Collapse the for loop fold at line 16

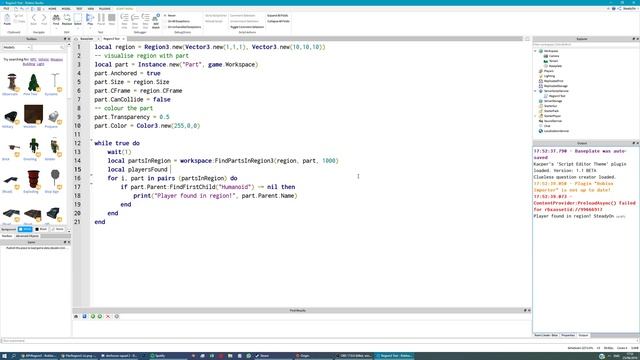(x=91, y=175)
